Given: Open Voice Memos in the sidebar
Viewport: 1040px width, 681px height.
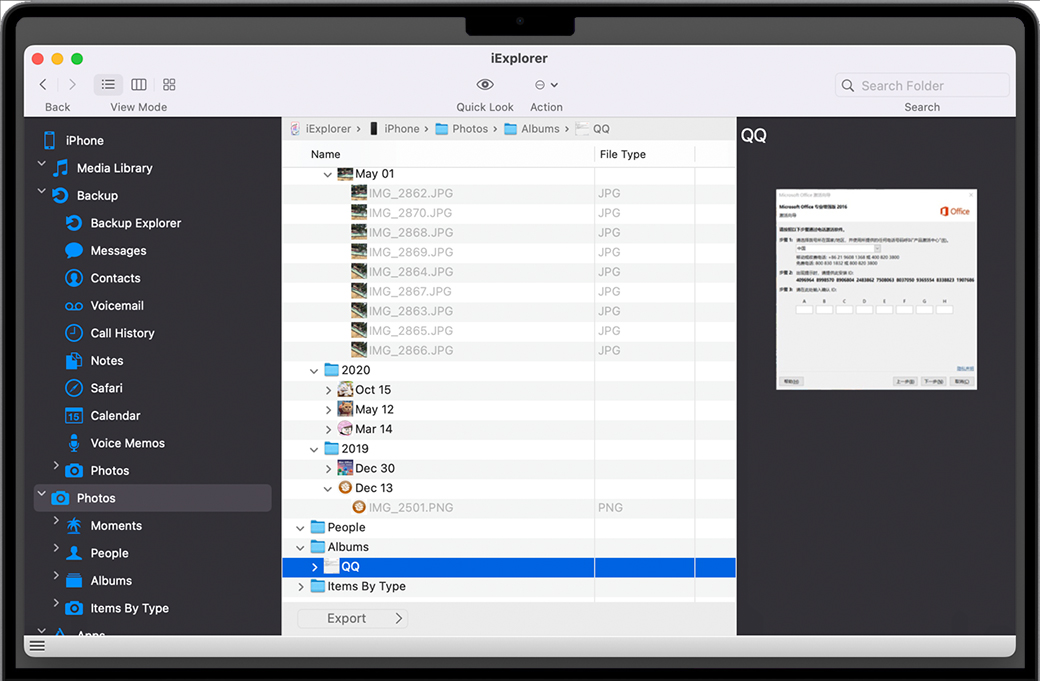Looking at the screenshot, I should pyautogui.click(x=127, y=443).
